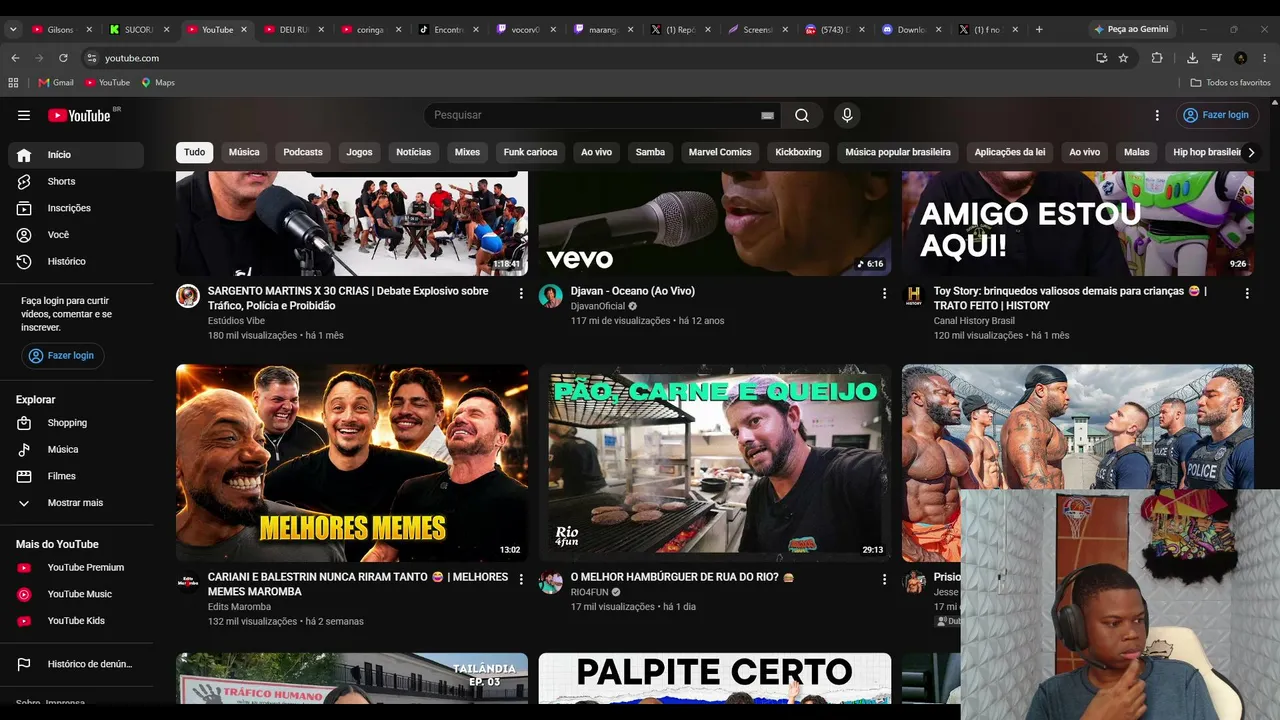Open the Todos os favoritos bookmarks folder
Image resolution: width=1280 pixels, height=720 pixels.
pyautogui.click(x=1231, y=82)
